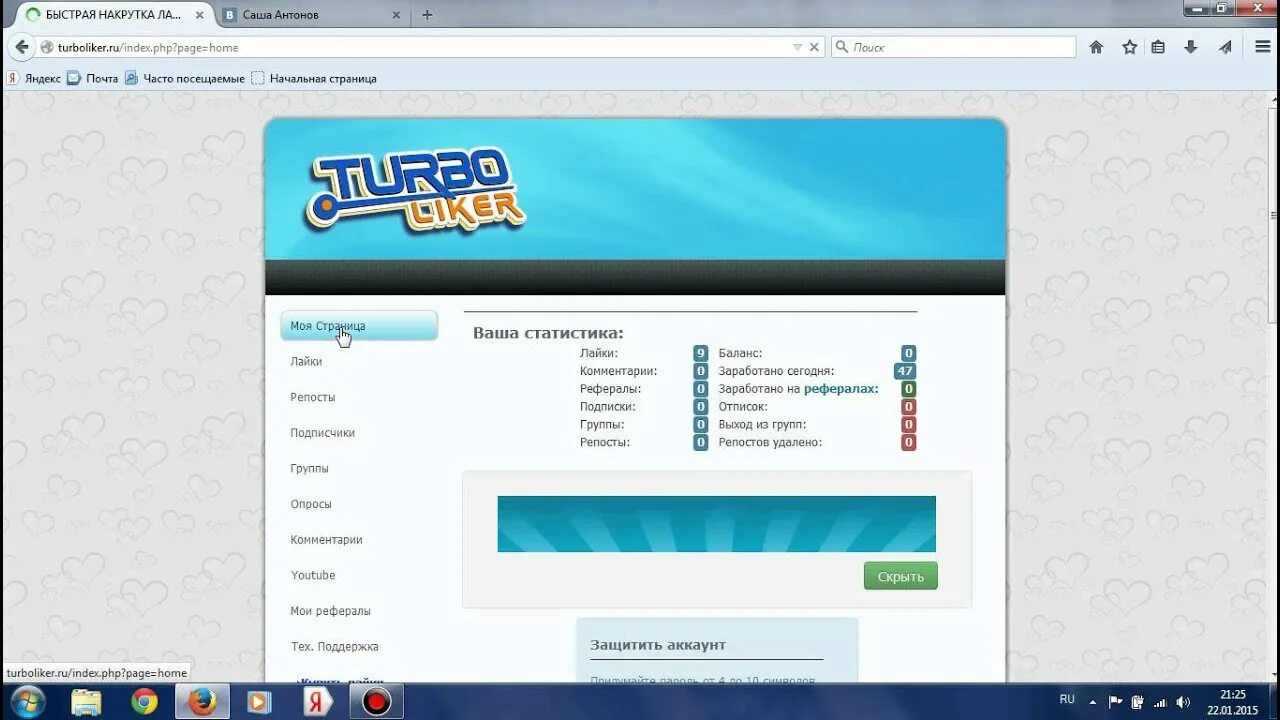This screenshot has width=1280, height=720.
Task: Open Мои рефералы in sidebar
Action: 330,611
